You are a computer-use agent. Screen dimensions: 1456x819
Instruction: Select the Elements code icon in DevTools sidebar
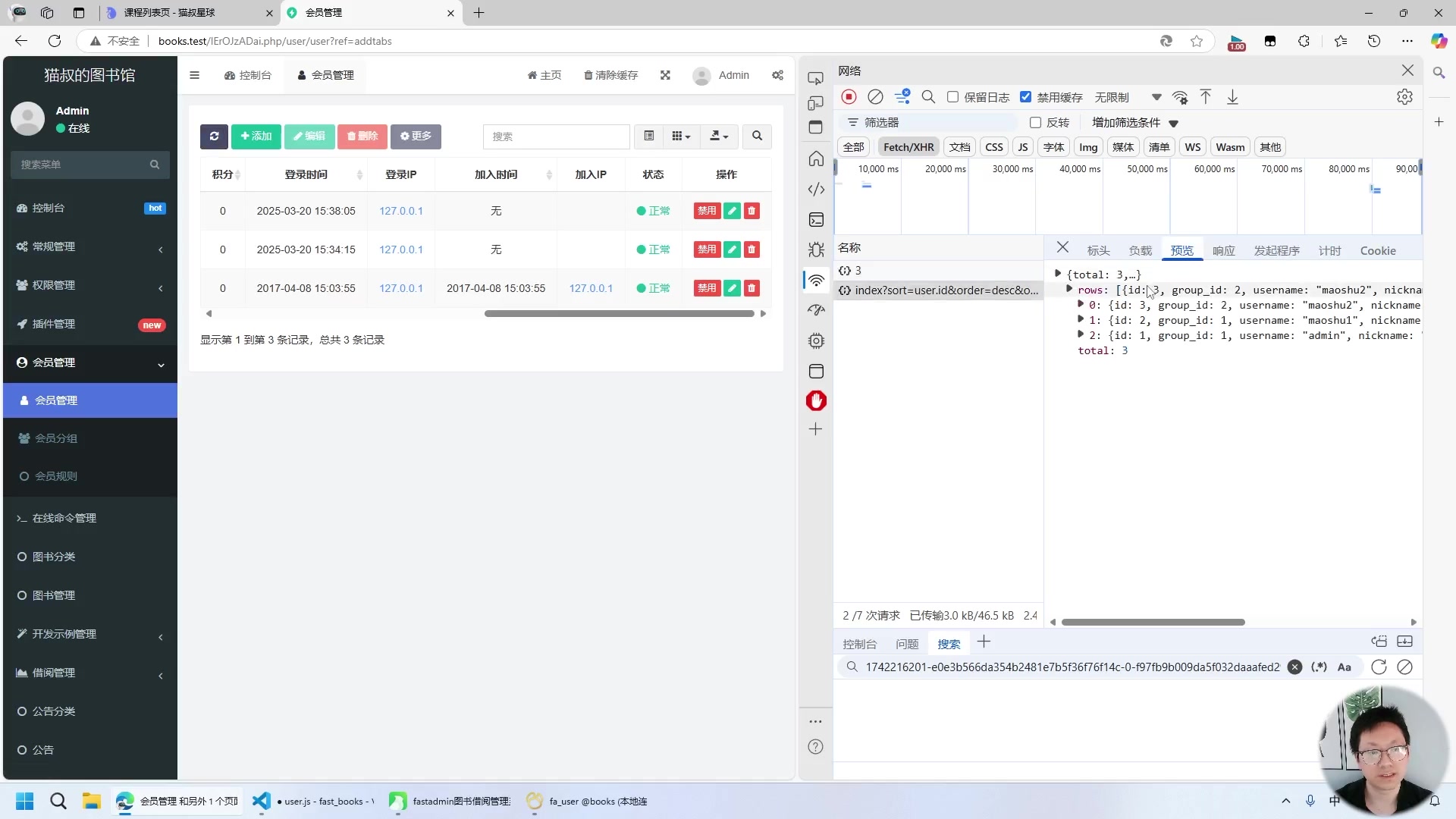[816, 190]
